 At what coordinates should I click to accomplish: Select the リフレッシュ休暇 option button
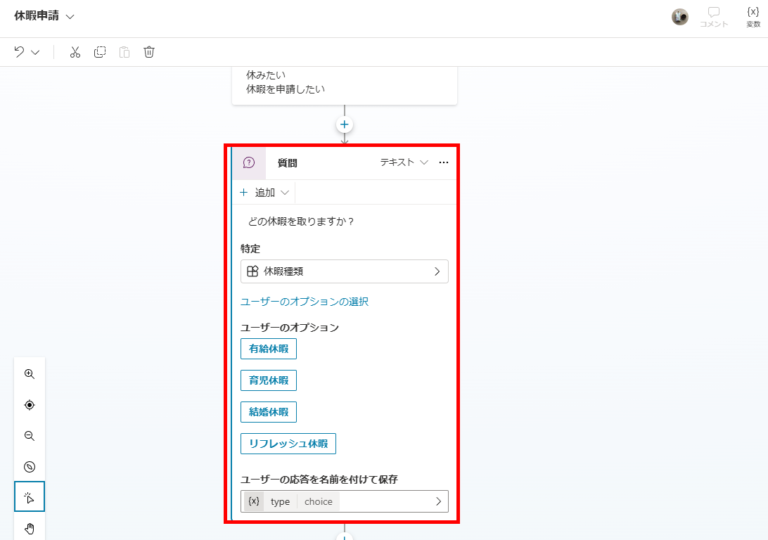(288, 443)
